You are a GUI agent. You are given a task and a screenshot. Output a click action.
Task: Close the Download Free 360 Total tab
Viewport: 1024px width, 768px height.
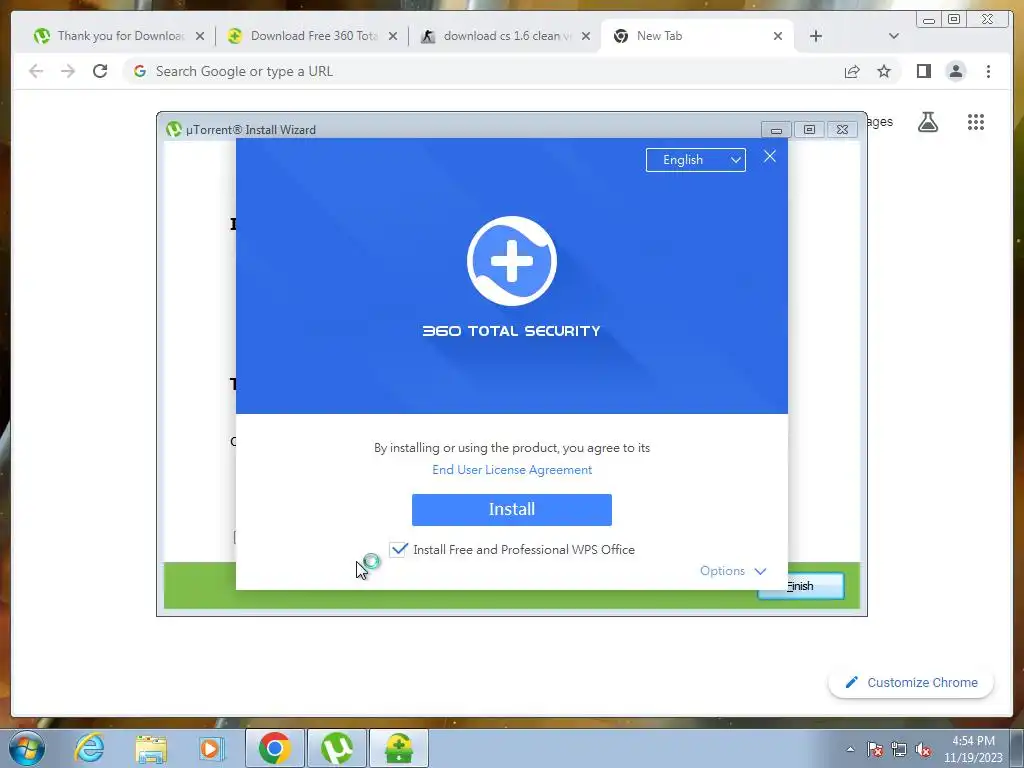(x=392, y=36)
